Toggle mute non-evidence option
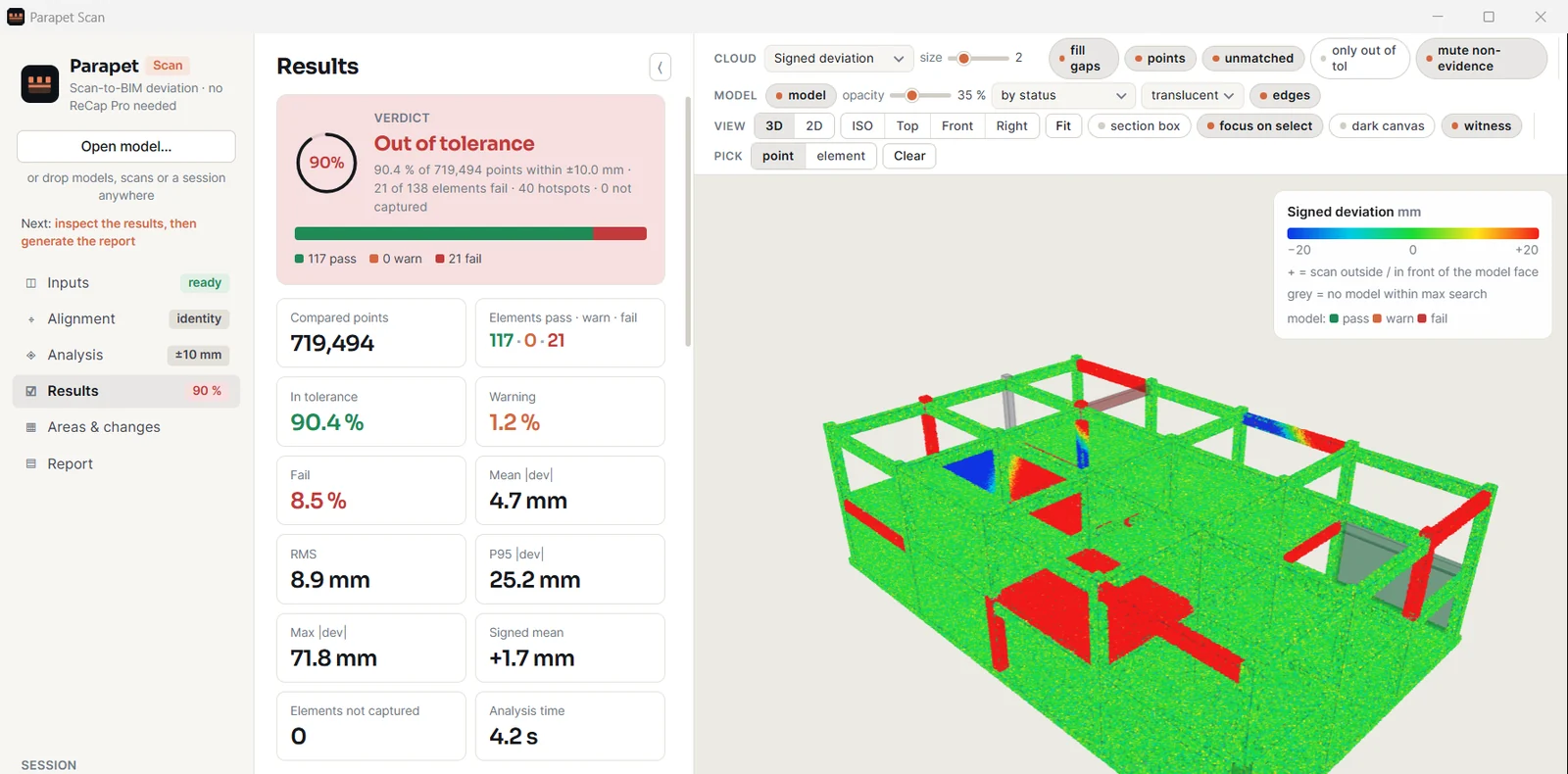This screenshot has width=1568, height=774. point(1482,59)
